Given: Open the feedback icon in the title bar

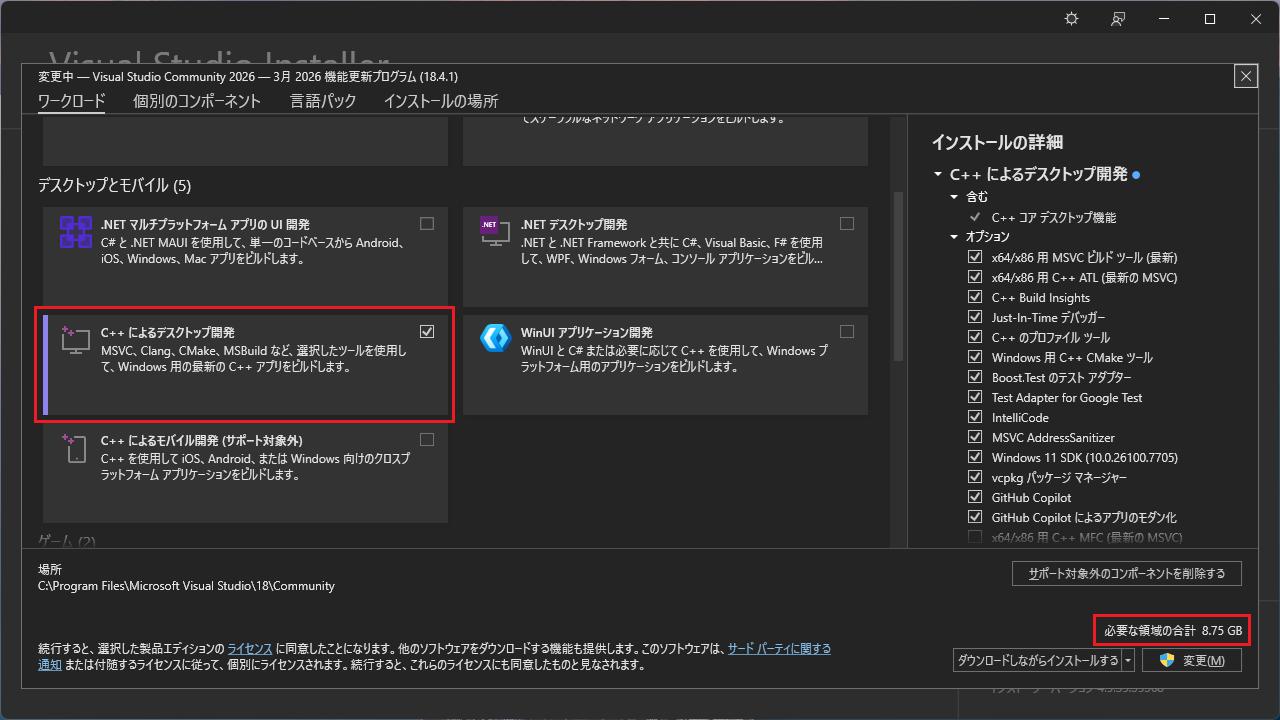Looking at the screenshot, I should [x=1118, y=19].
